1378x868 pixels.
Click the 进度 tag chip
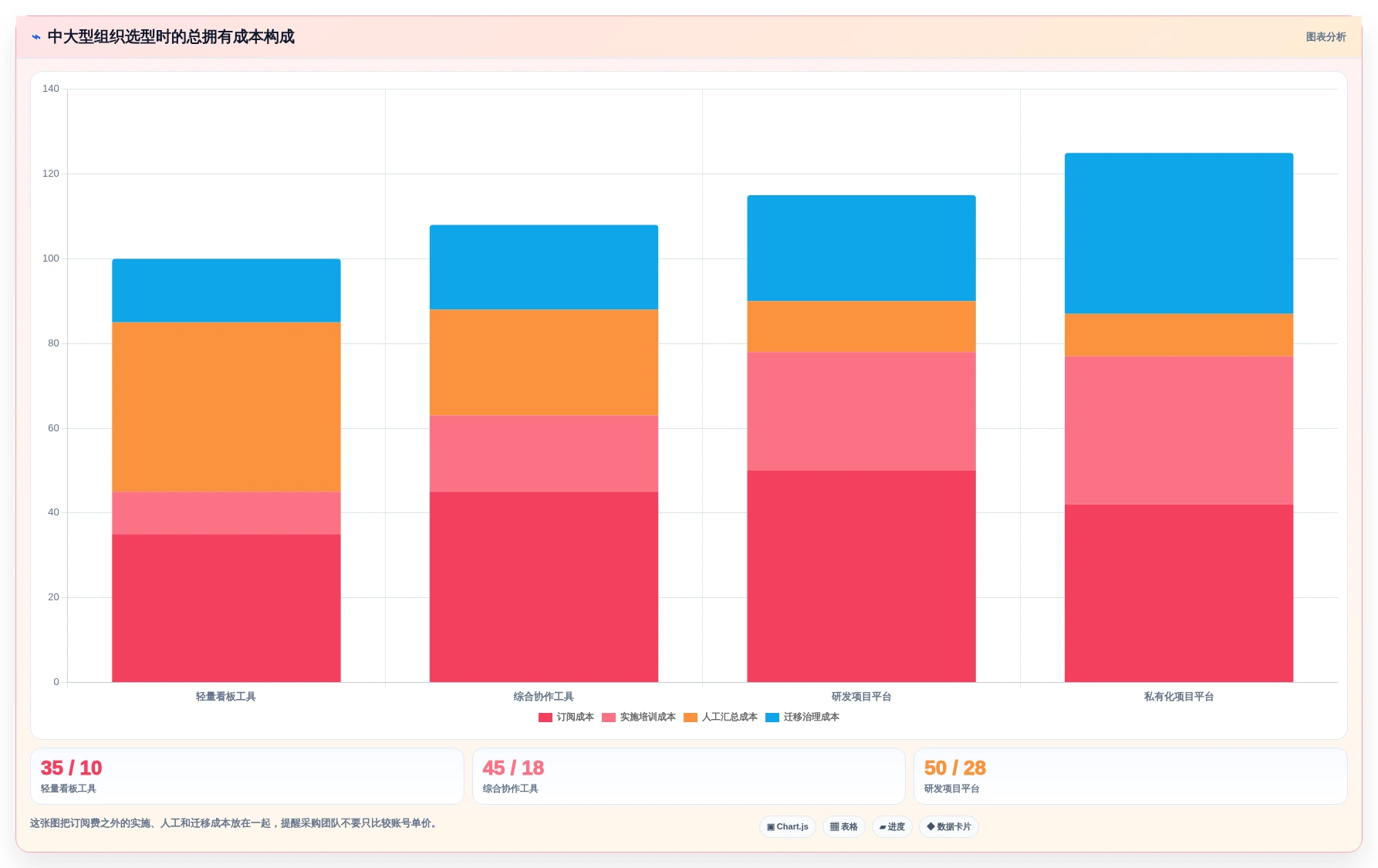[x=892, y=826]
